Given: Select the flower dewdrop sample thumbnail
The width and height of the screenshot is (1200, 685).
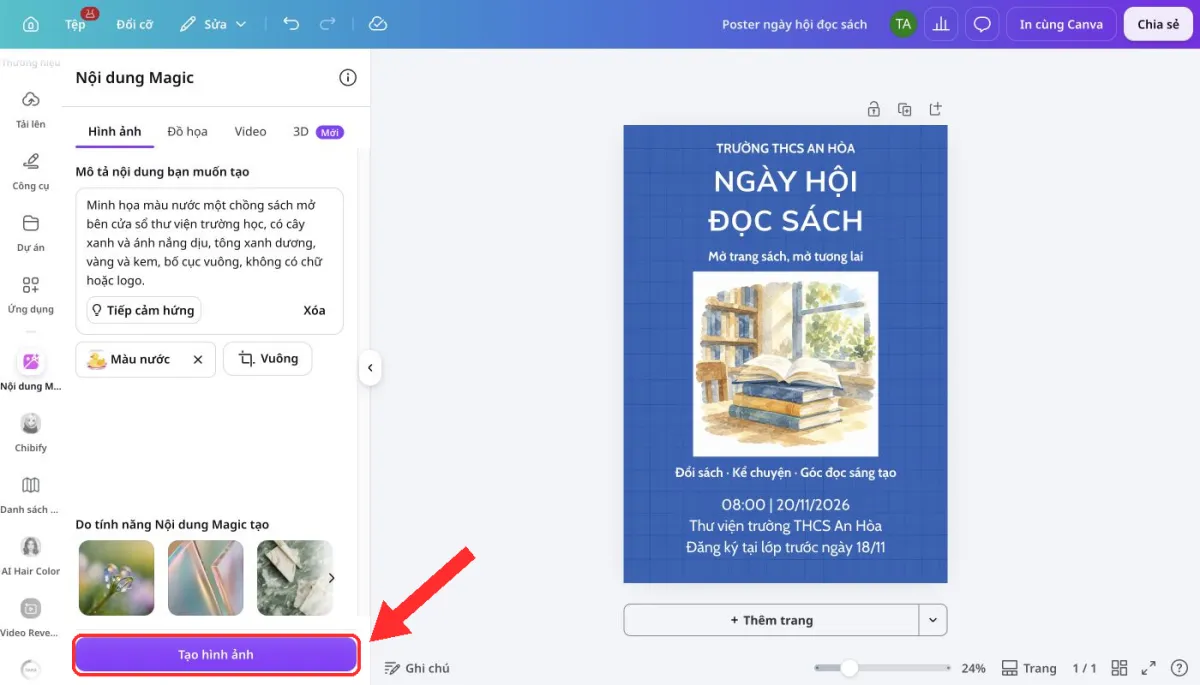Looking at the screenshot, I should tap(116, 577).
